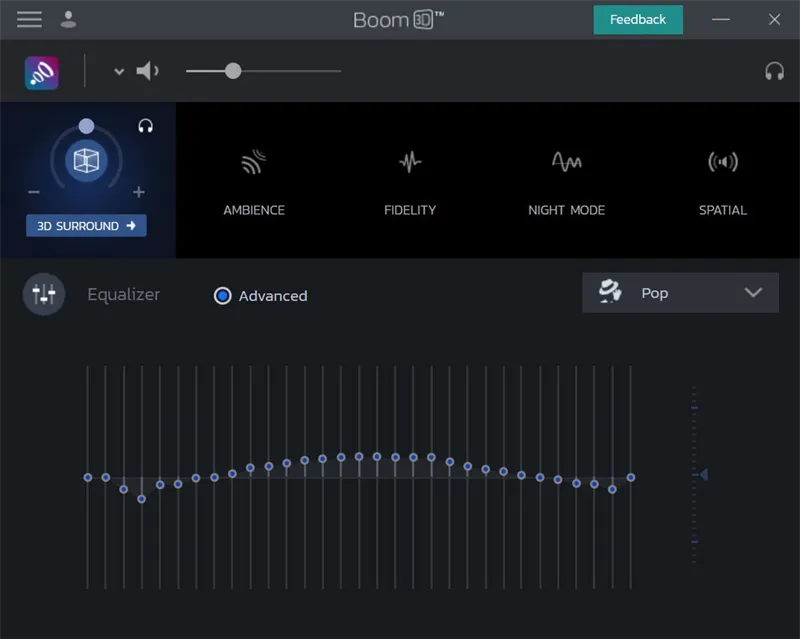Click the 3D Surround cube icon

coord(86,160)
